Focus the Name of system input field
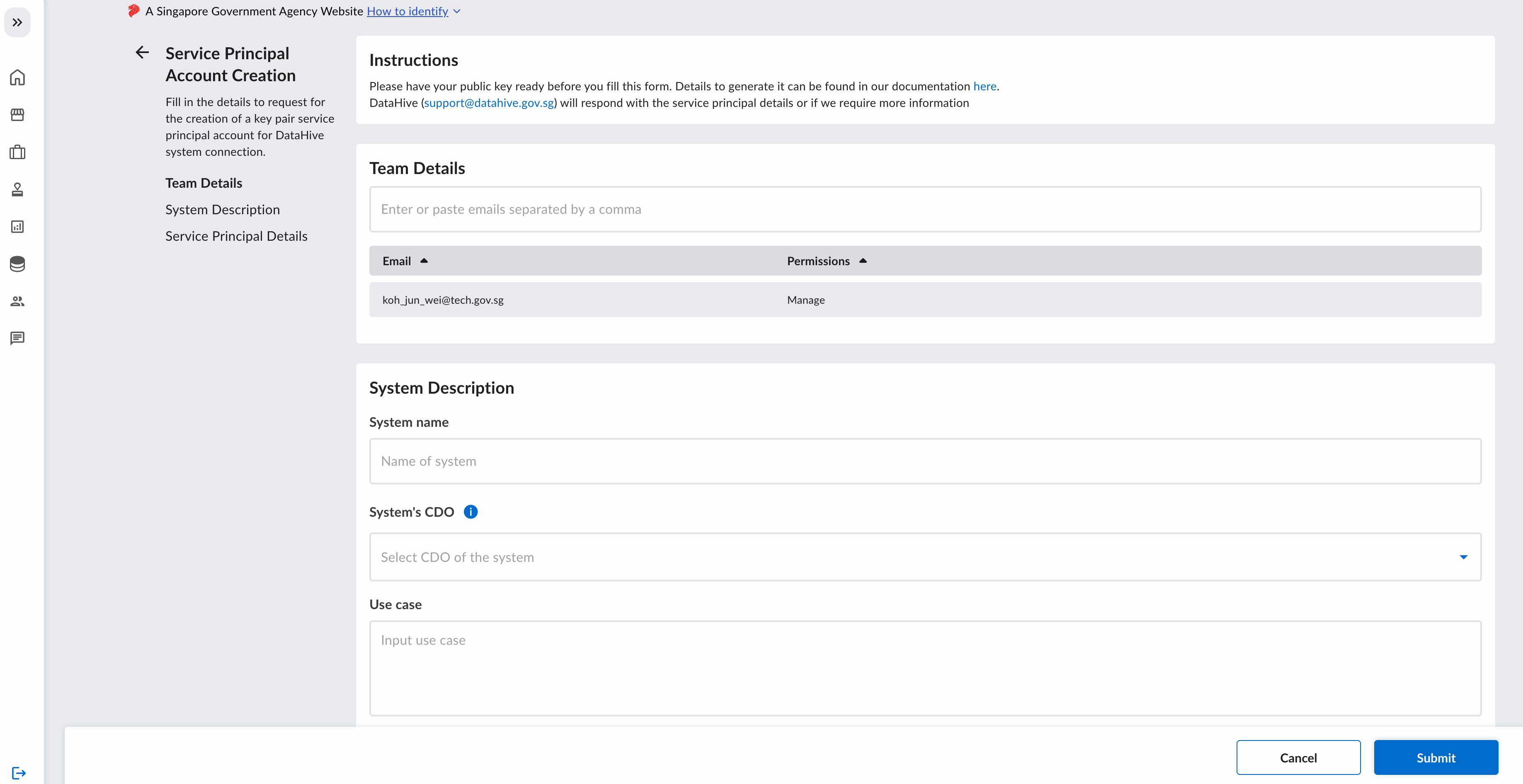Image resolution: width=1523 pixels, height=784 pixels. pos(925,461)
